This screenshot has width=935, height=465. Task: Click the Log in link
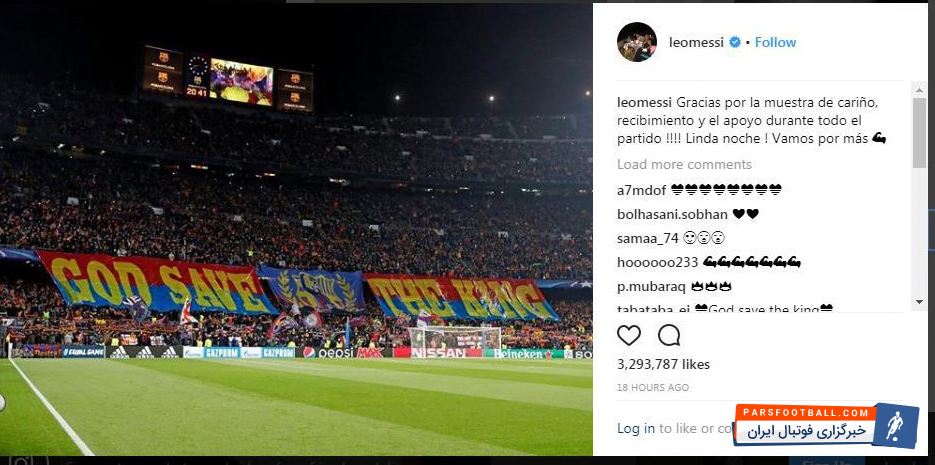(636, 428)
